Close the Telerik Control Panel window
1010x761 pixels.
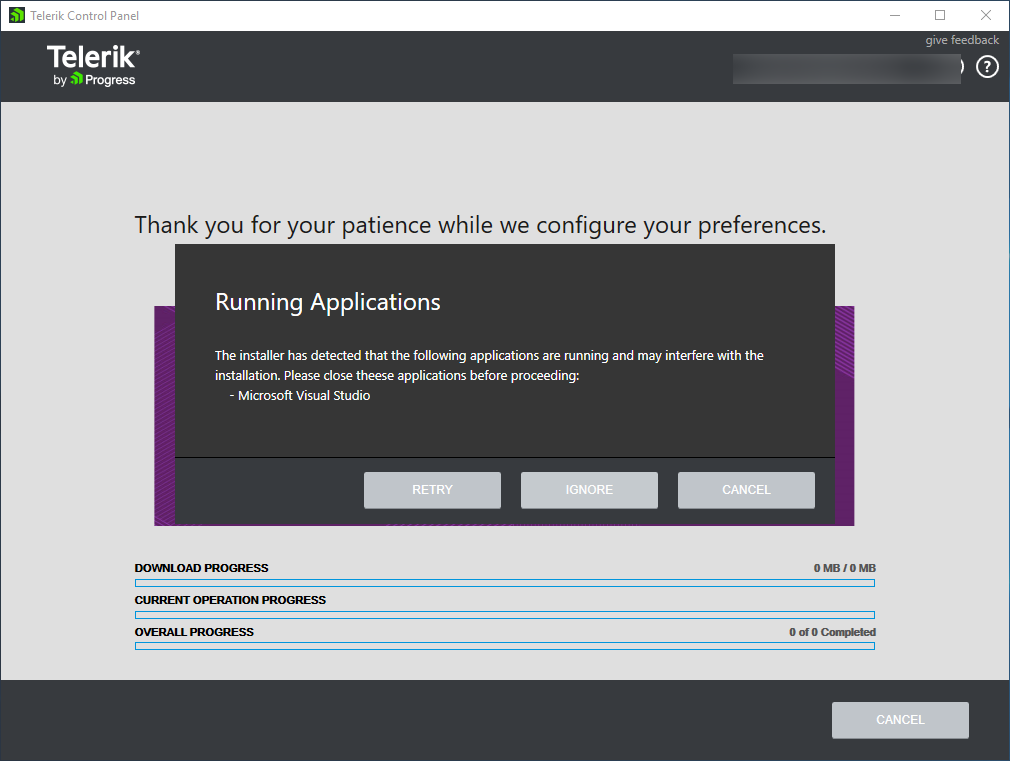(986, 15)
